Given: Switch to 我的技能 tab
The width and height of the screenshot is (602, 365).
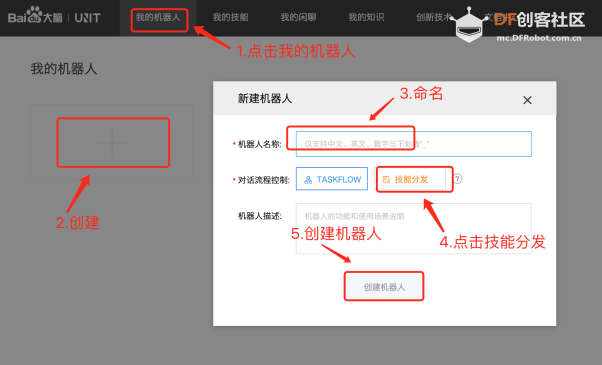Looking at the screenshot, I should [230, 18].
